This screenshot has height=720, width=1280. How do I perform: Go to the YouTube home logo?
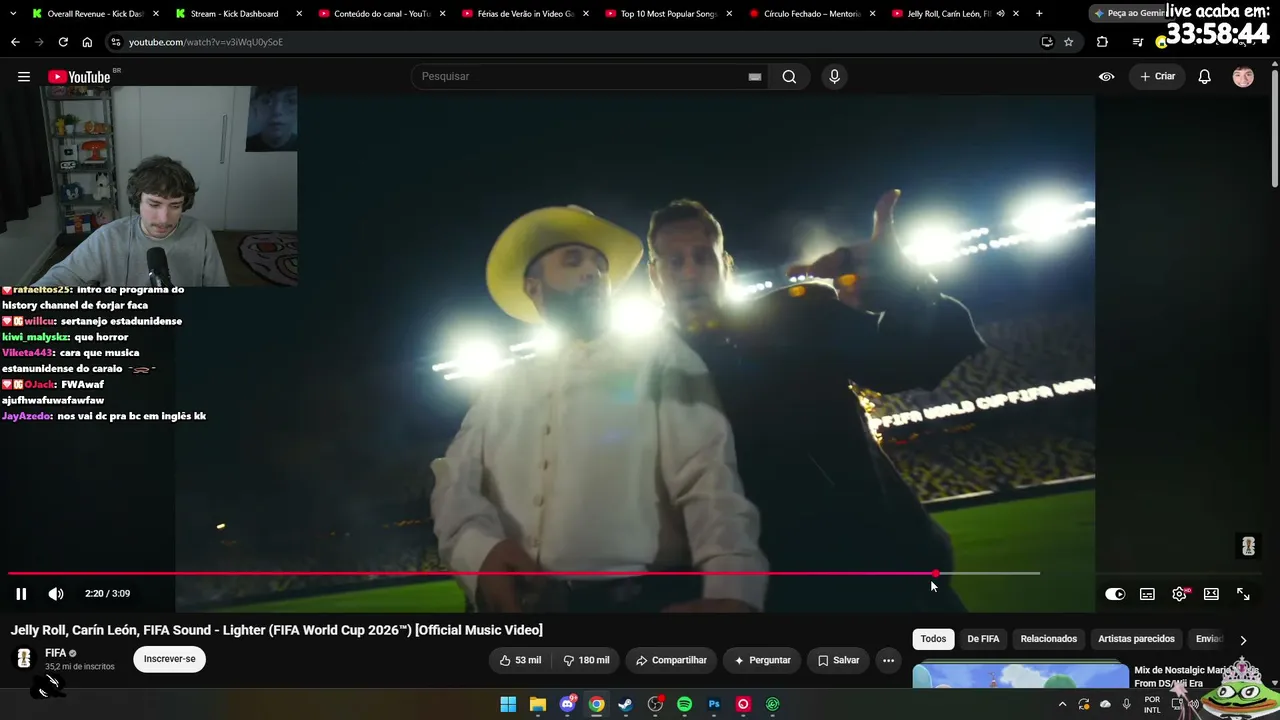[80, 77]
